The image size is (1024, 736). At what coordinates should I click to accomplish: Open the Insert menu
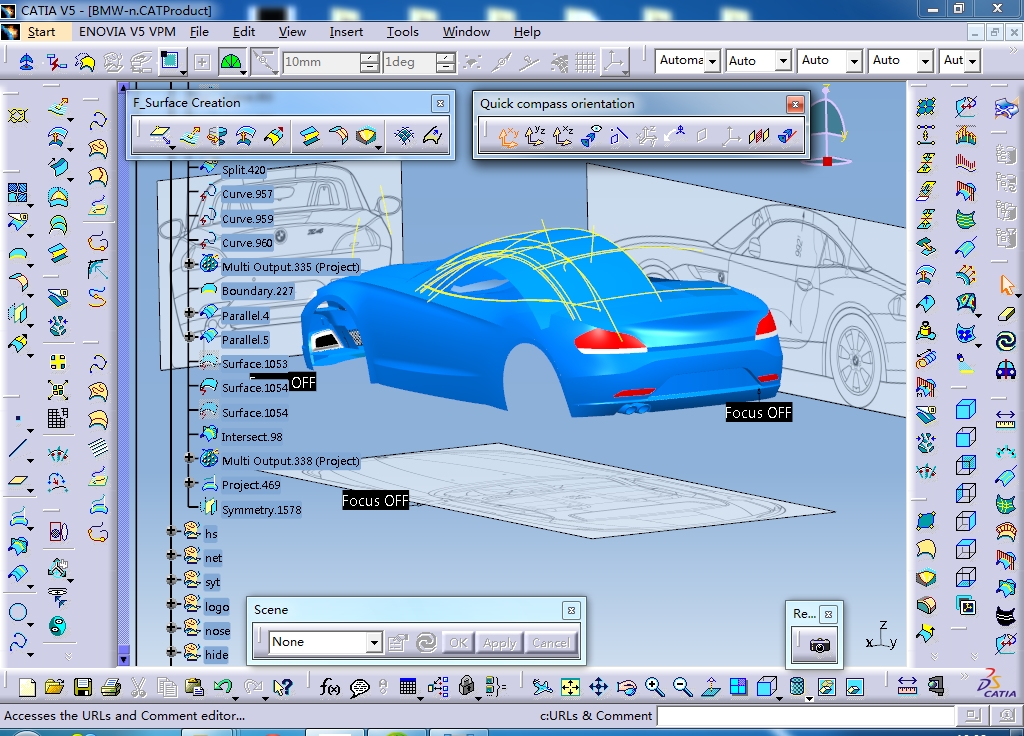click(x=346, y=32)
